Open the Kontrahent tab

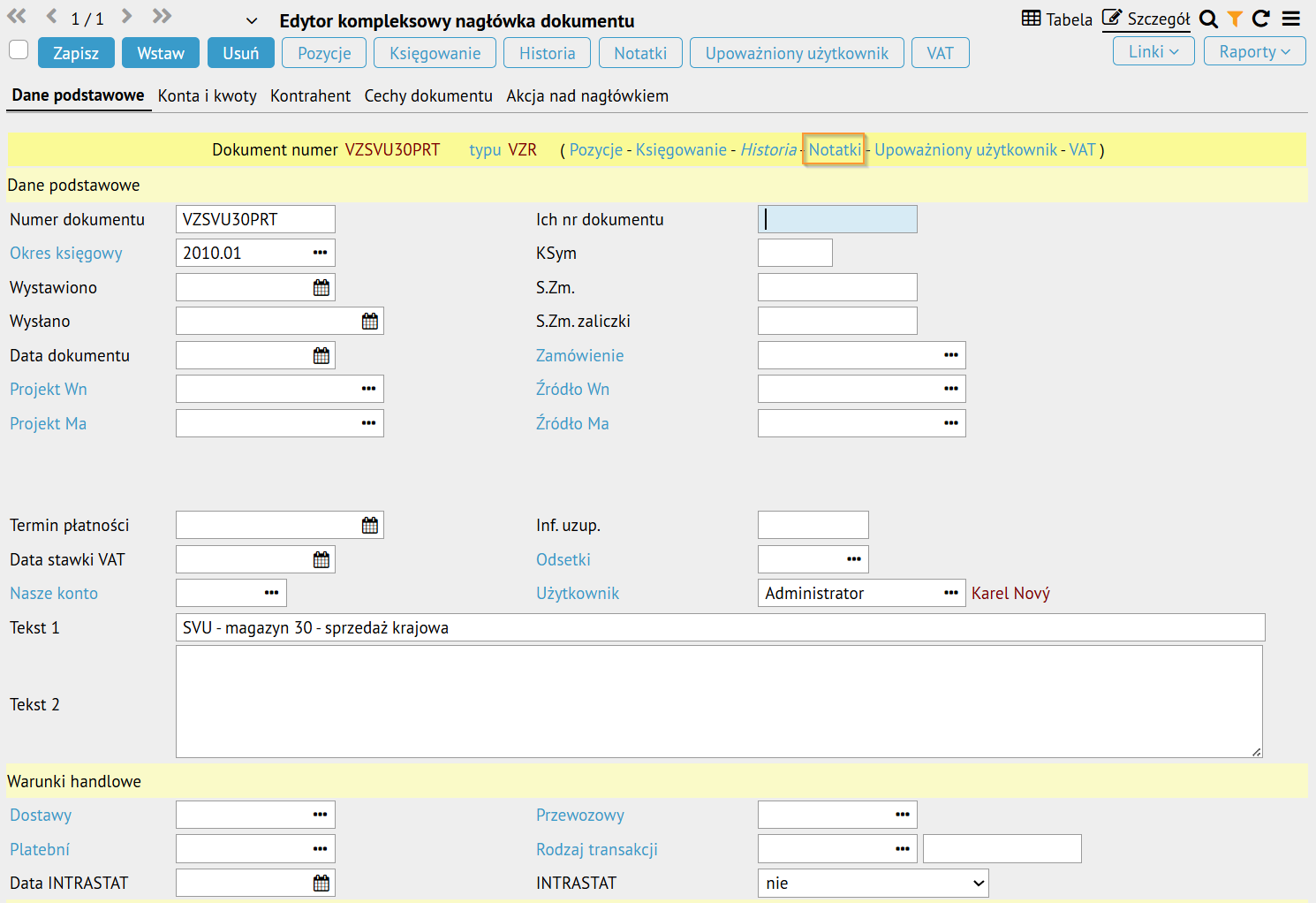310,96
